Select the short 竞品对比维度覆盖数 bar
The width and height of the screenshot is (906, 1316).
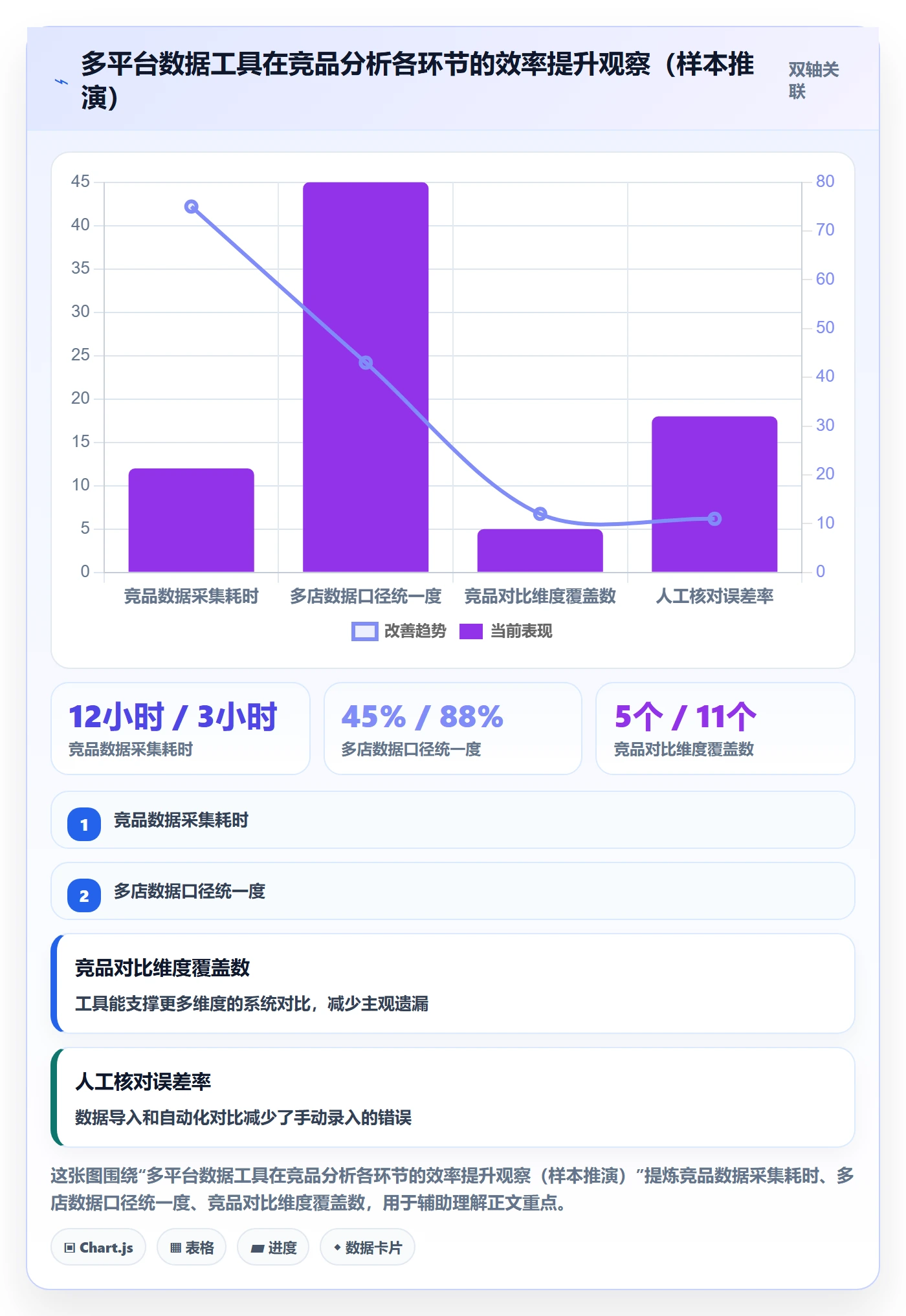540,551
